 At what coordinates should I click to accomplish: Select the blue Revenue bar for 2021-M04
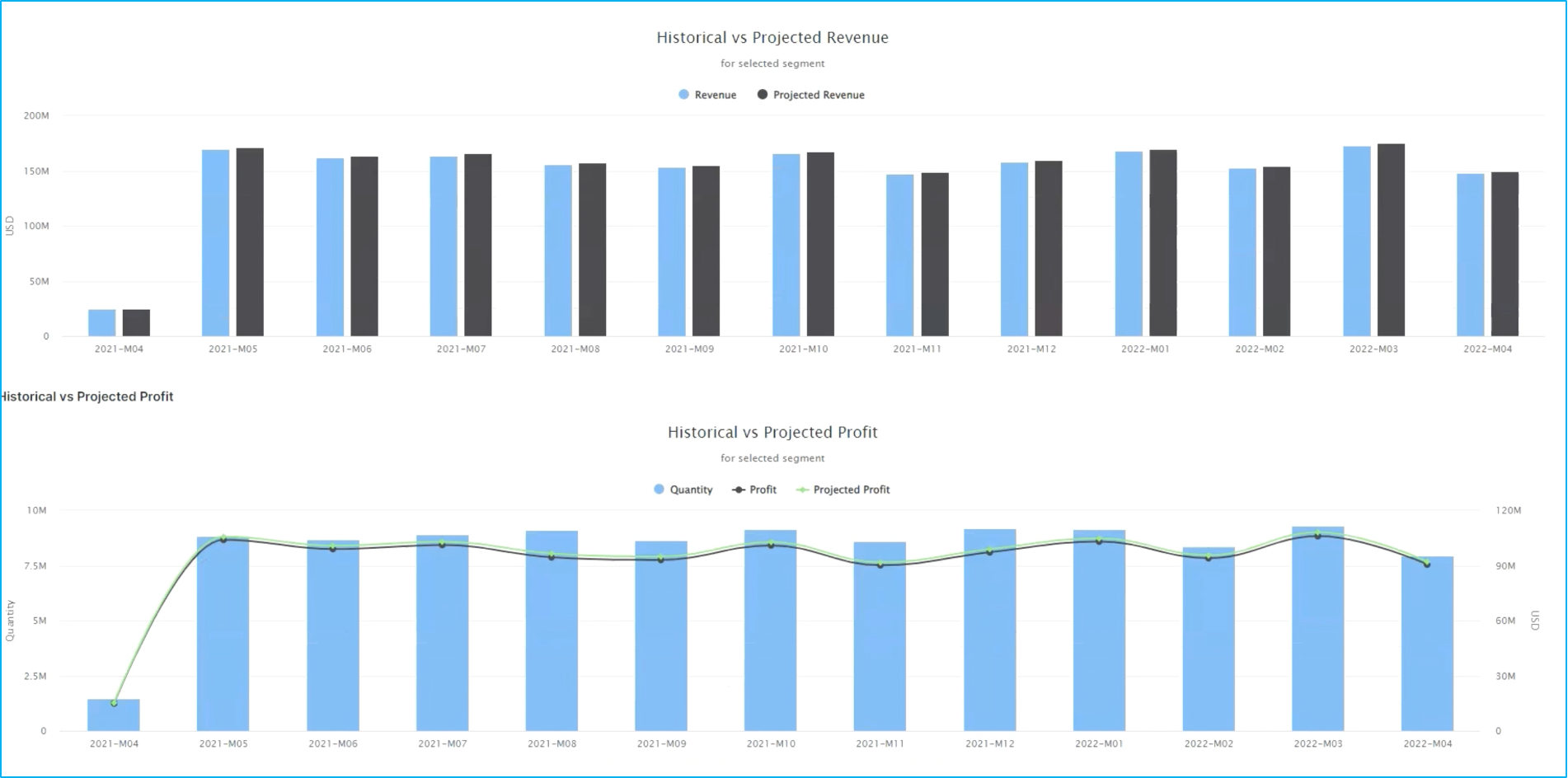(x=102, y=322)
